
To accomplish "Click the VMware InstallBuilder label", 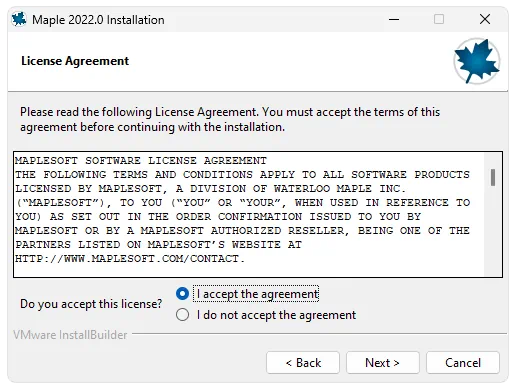I will click(x=70, y=335).
